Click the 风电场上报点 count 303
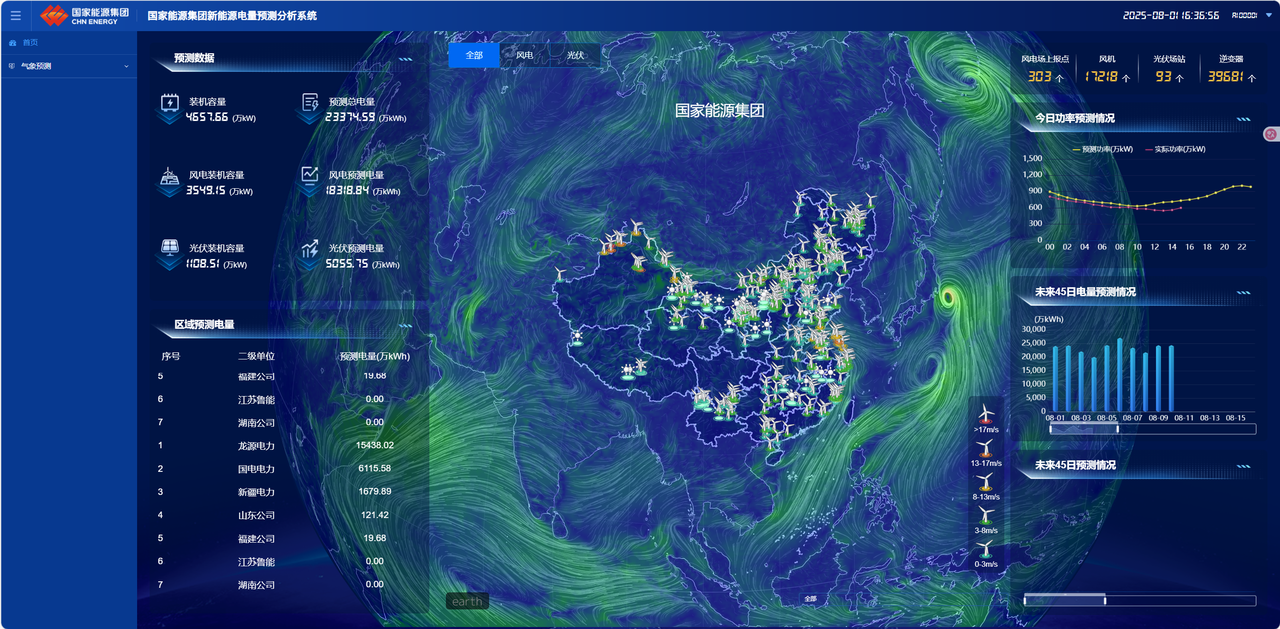 click(x=1039, y=76)
